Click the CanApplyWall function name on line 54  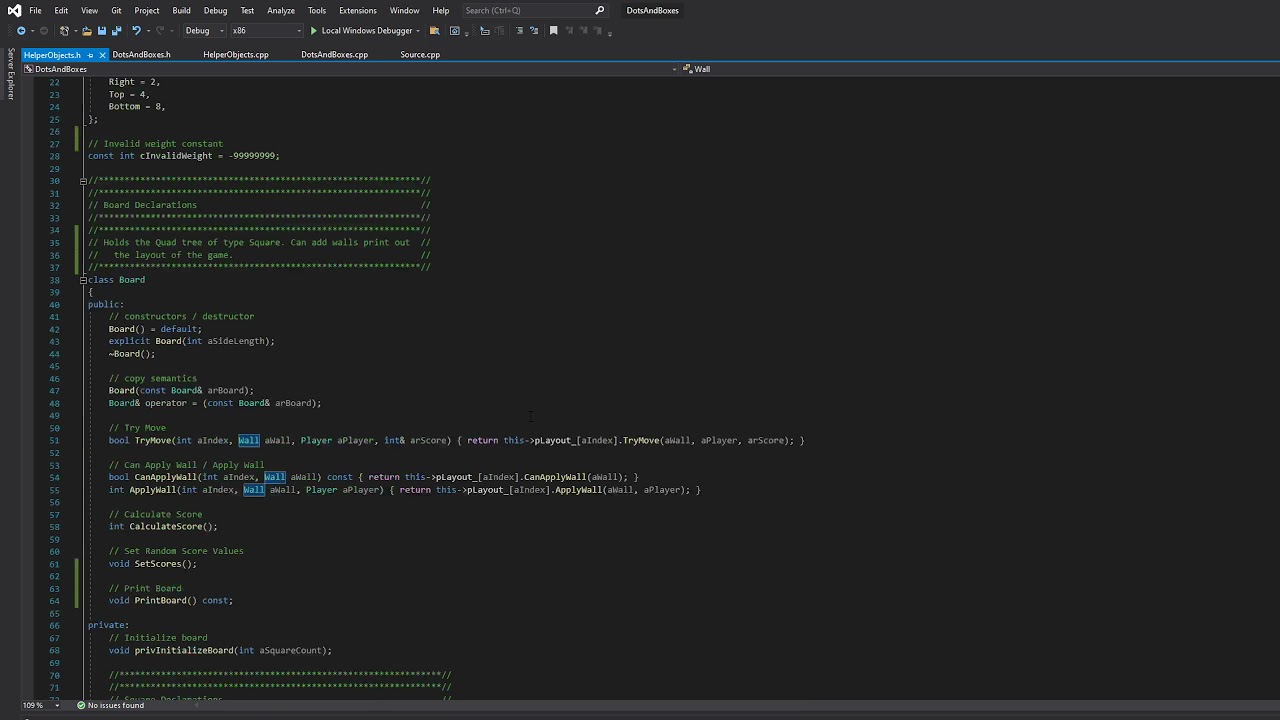coord(166,478)
